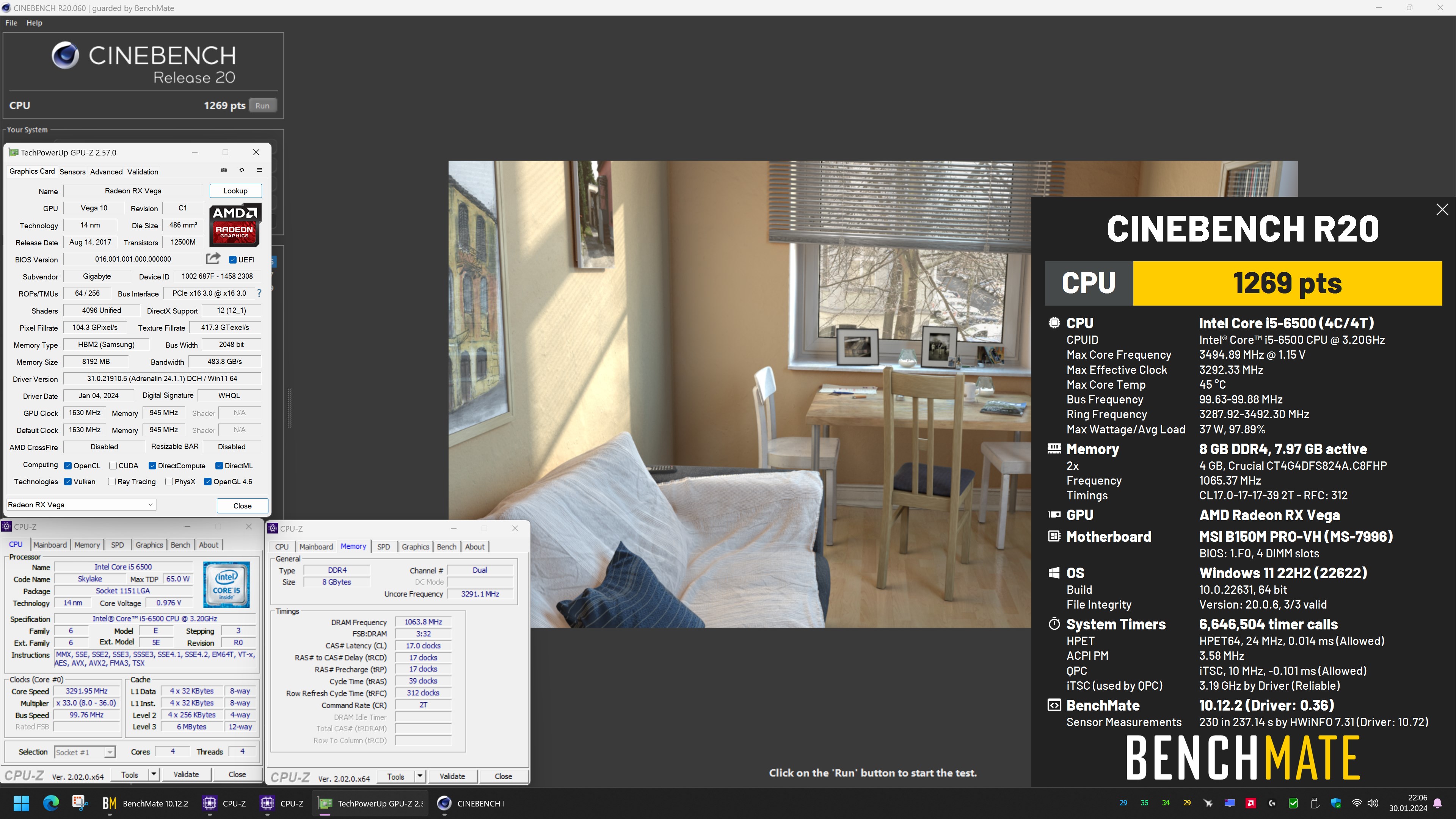Switch to GPU-Z Advanced tab
The image size is (1456, 819).
106,172
